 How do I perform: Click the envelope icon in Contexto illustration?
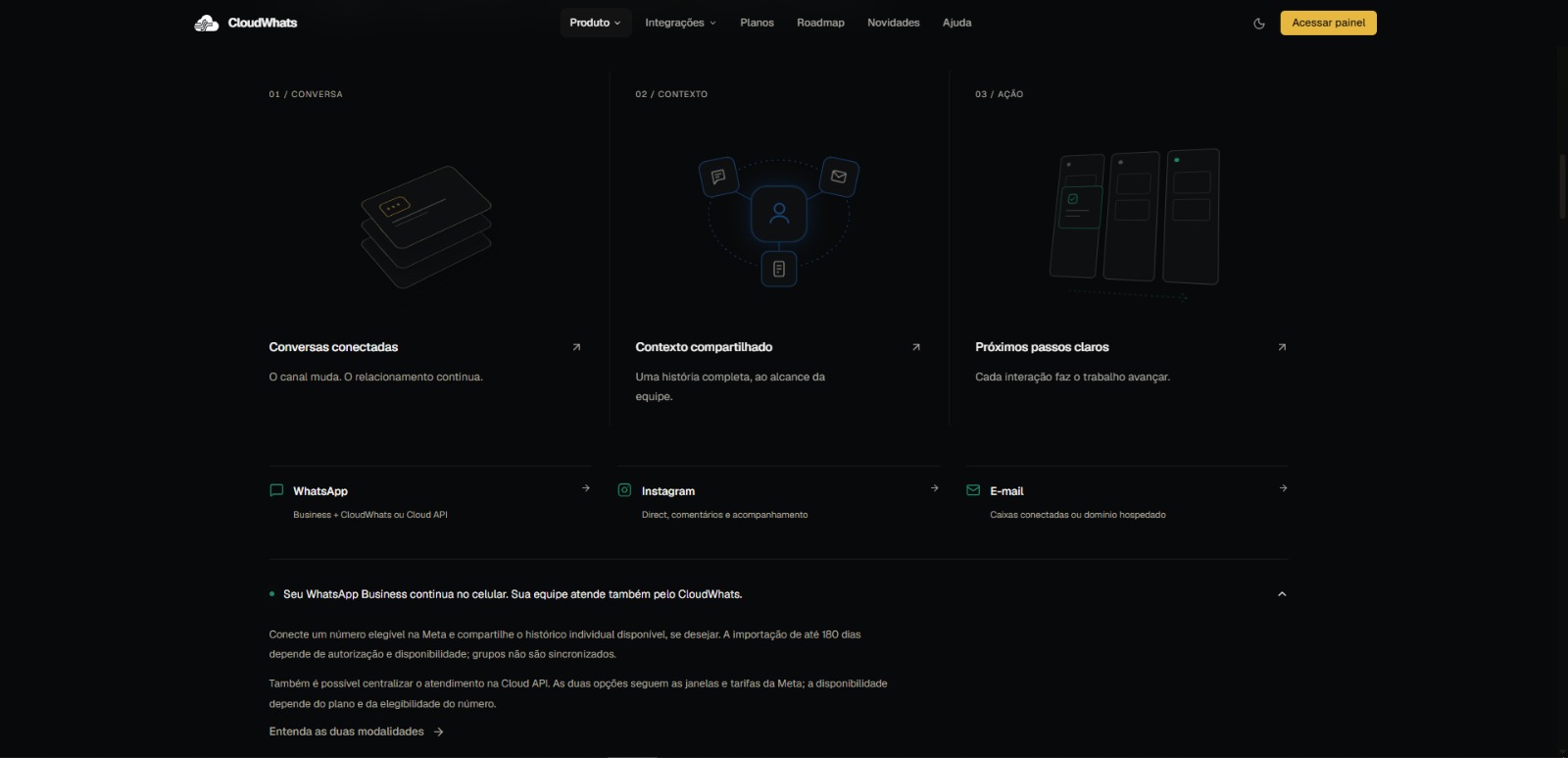[839, 177]
